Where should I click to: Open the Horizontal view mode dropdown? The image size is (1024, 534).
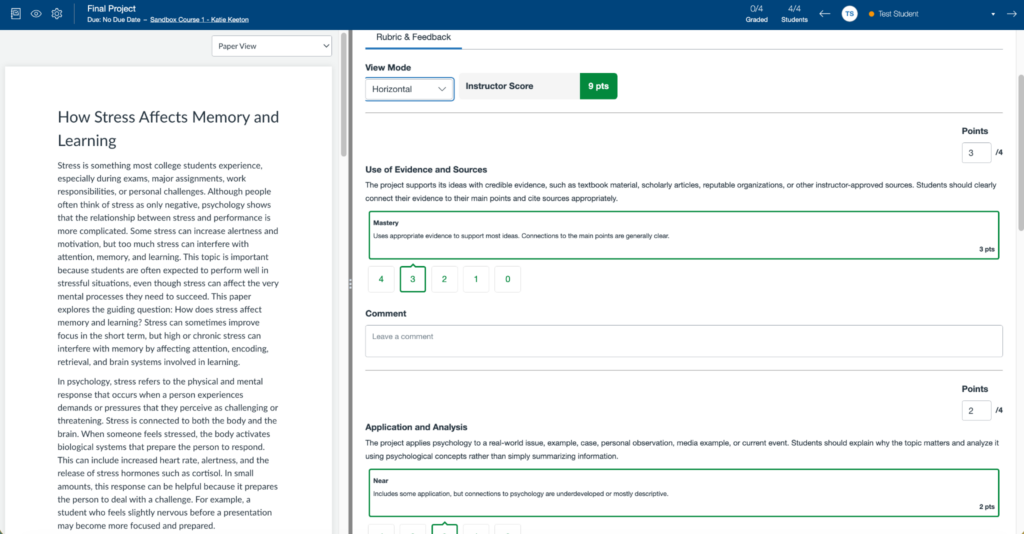coord(409,89)
